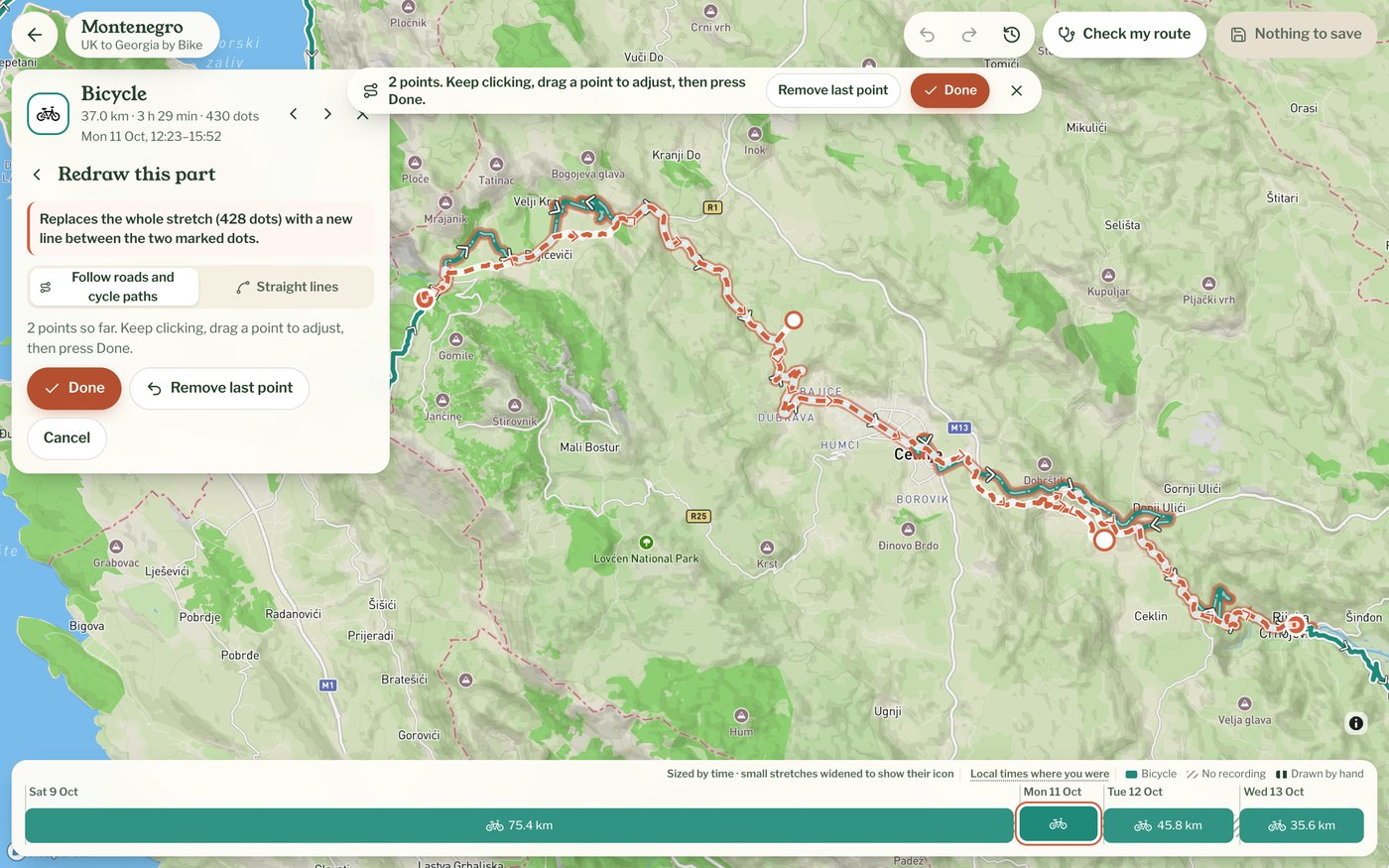Close the Bicycle stretch panel
This screenshot has width=1389, height=868.
(x=362, y=114)
